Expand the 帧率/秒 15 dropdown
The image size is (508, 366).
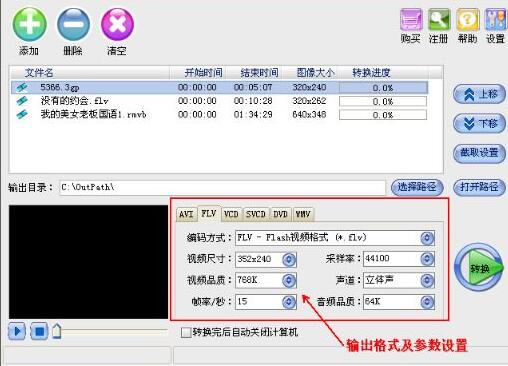289,302
